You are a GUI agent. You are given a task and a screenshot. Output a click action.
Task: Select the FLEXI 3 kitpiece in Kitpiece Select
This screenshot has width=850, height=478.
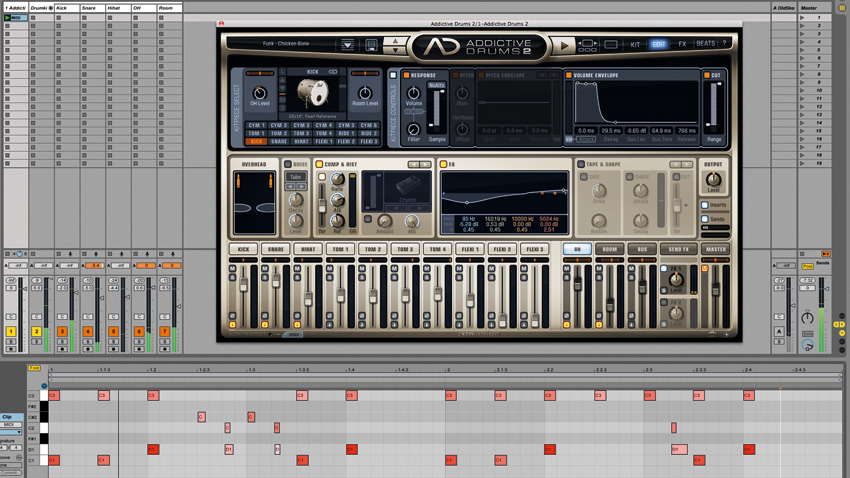[x=369, y=141]
